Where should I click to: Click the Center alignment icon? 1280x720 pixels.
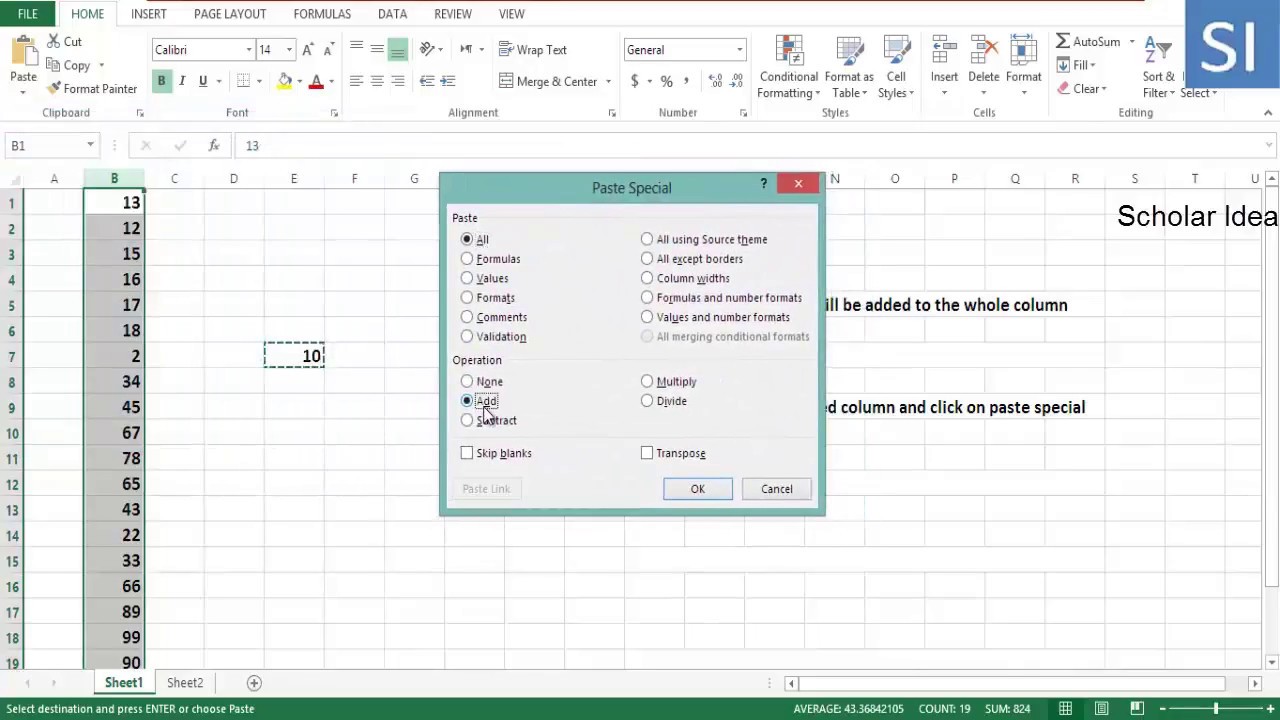[x=377, y=81]
